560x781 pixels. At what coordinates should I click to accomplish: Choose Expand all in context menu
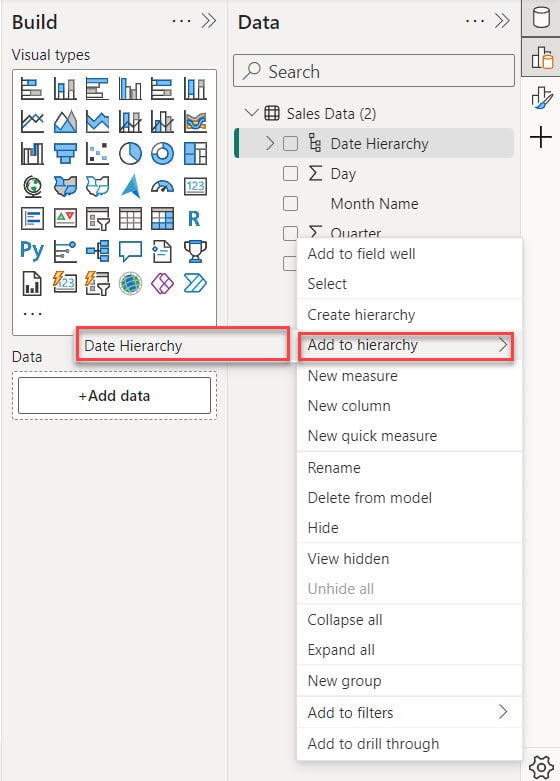click(x=409, y=650)
